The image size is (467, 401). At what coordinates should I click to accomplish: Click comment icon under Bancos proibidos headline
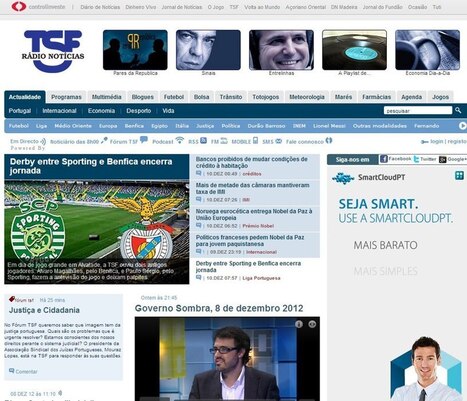[x=199, y=173]
